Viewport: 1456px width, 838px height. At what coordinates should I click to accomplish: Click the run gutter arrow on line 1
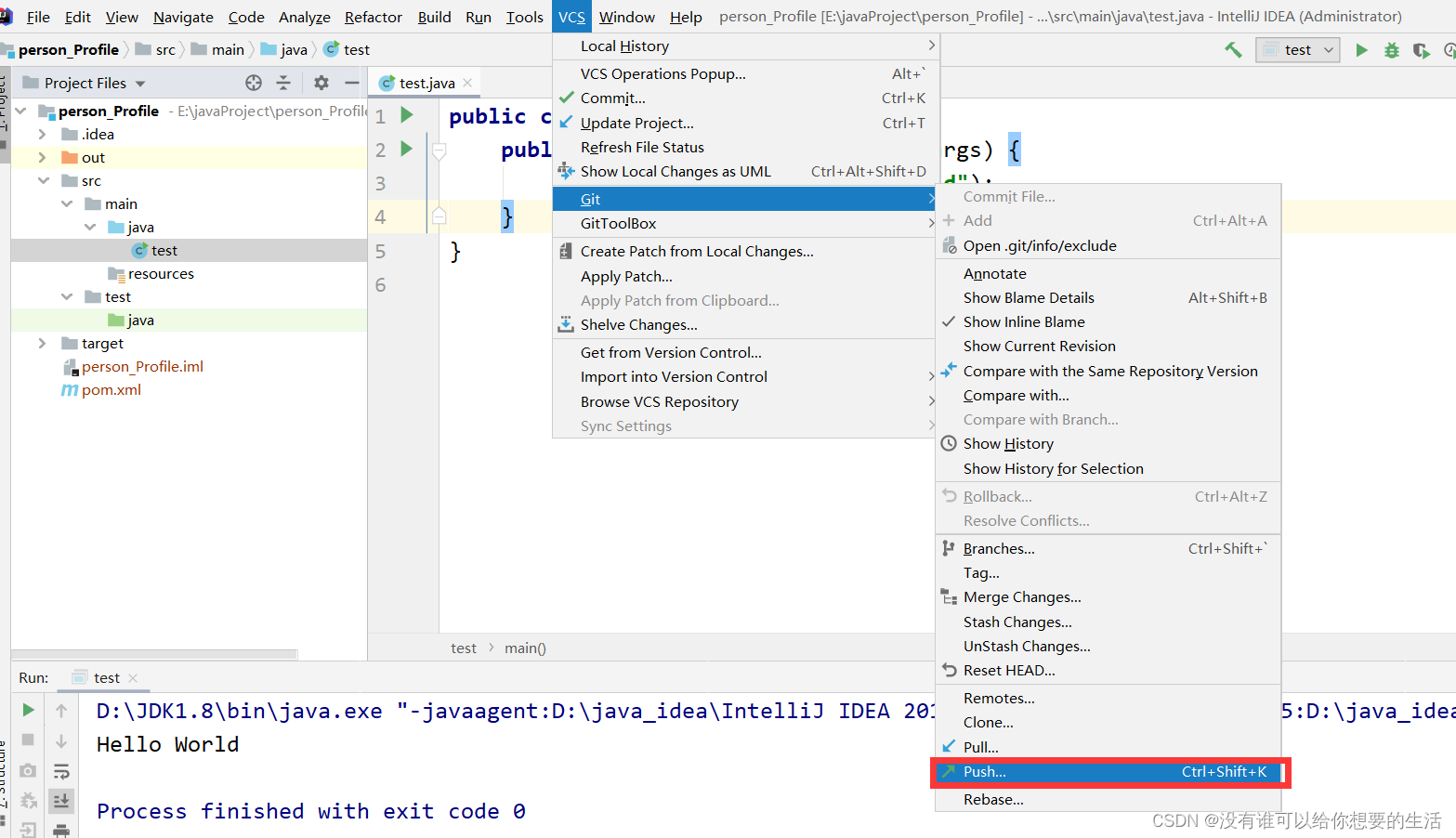click(406, 115)
